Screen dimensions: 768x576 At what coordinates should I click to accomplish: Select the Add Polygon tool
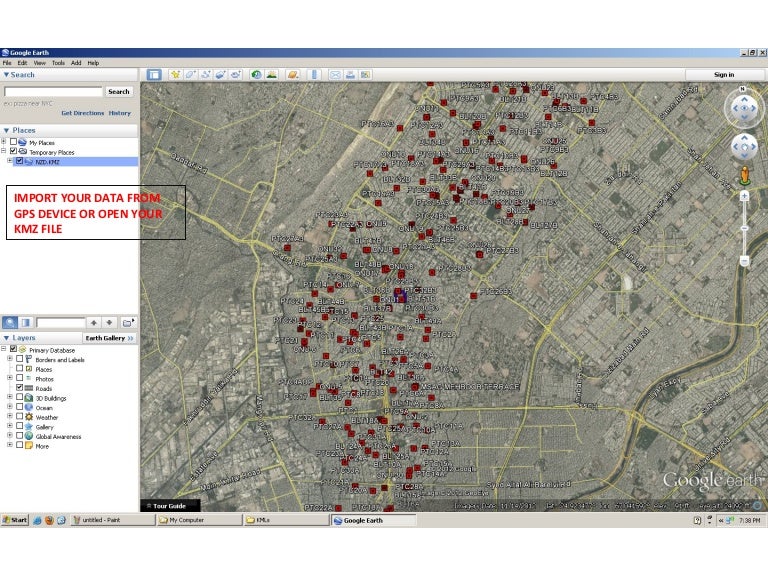point(191,74)
